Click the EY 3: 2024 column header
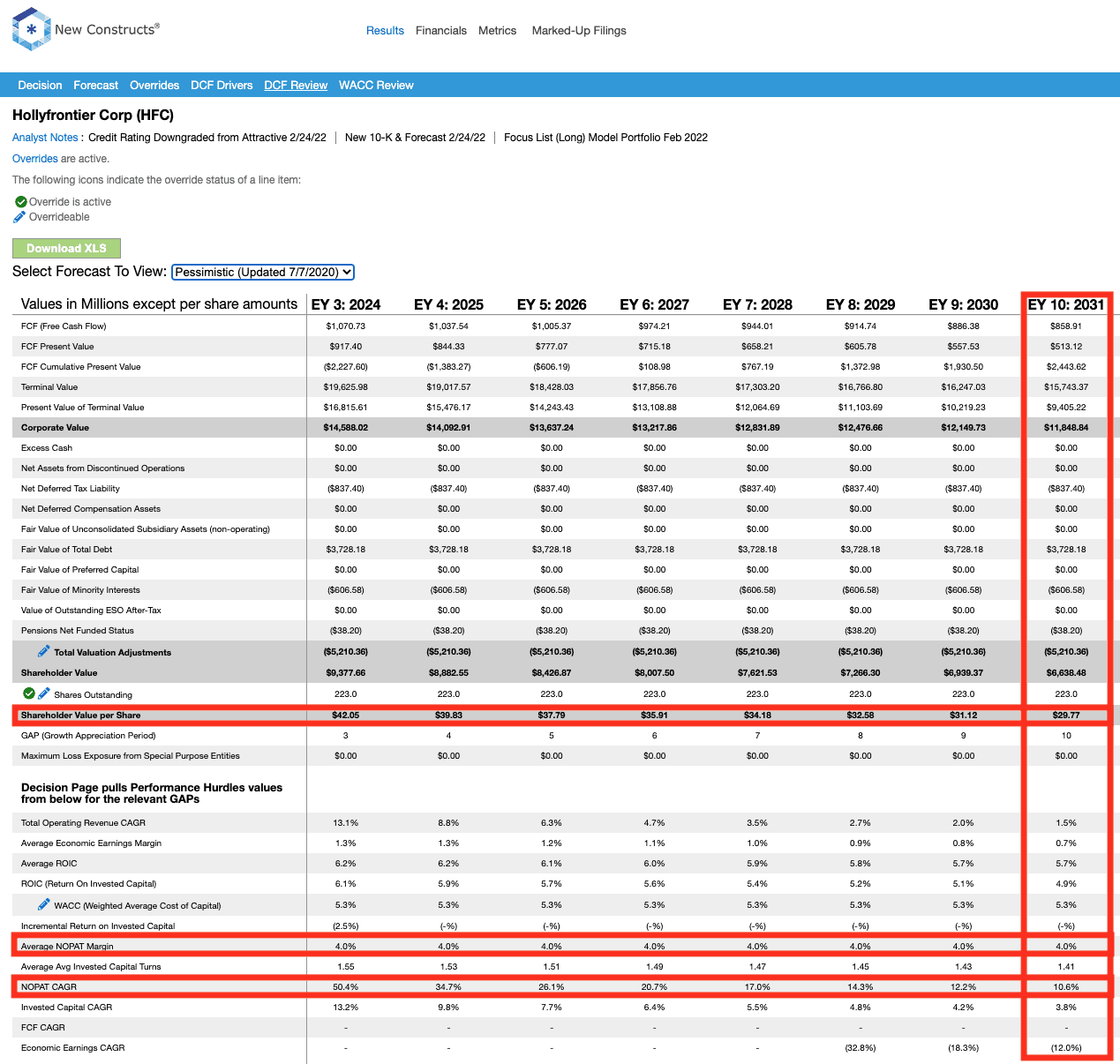 (x=346, y=304)
